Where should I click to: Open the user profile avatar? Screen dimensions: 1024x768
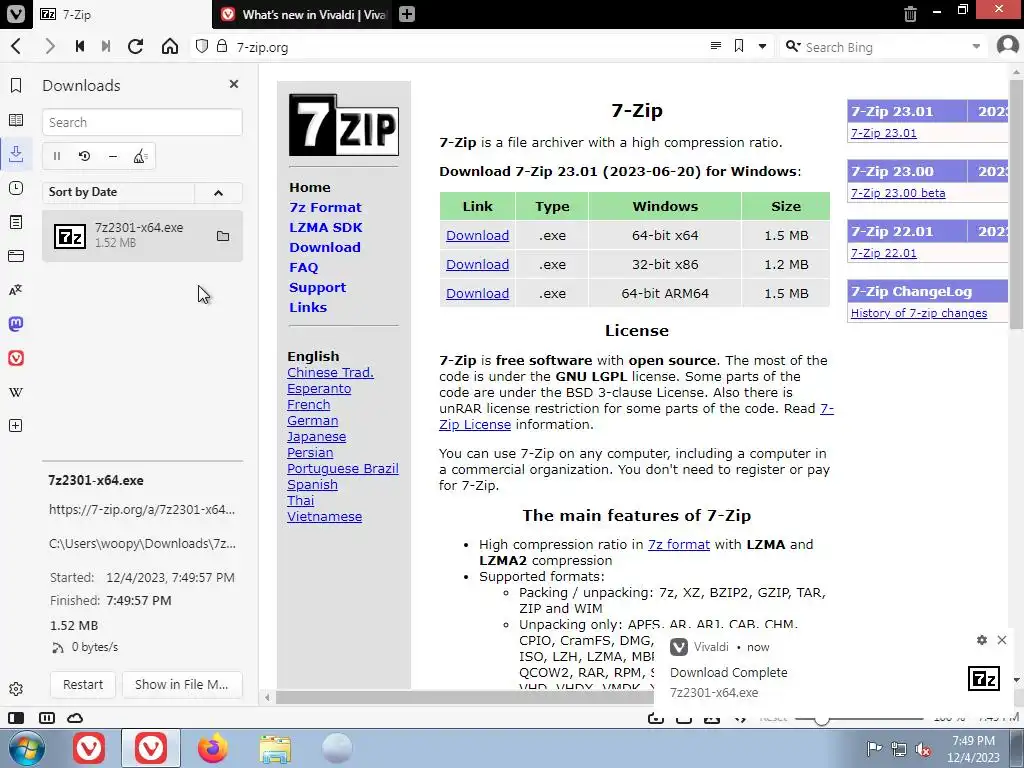1008,46
